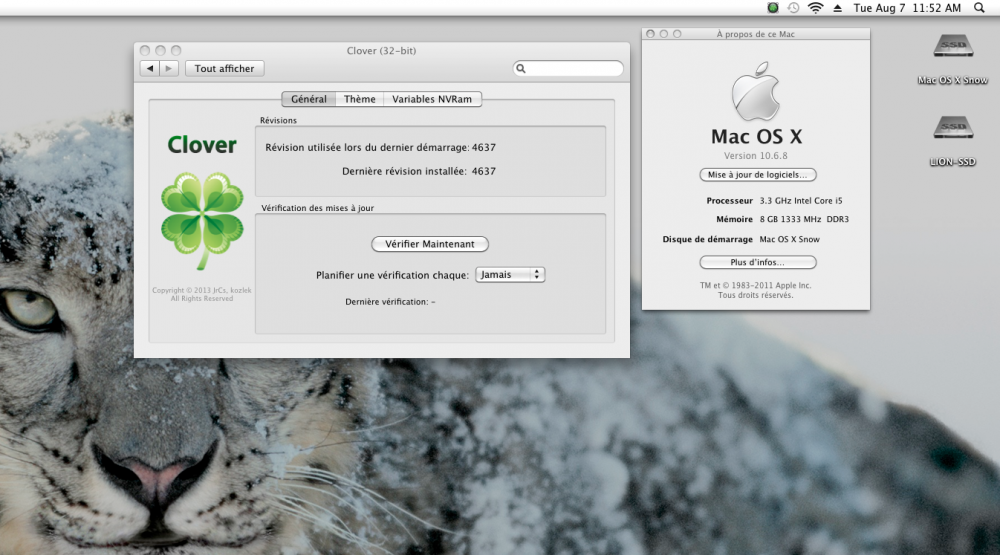The height and width of the screenshot is (555, 1000).
Task: Click 'Révision utilisée lors du dernier démarrage' text
Action: [367, 147]
